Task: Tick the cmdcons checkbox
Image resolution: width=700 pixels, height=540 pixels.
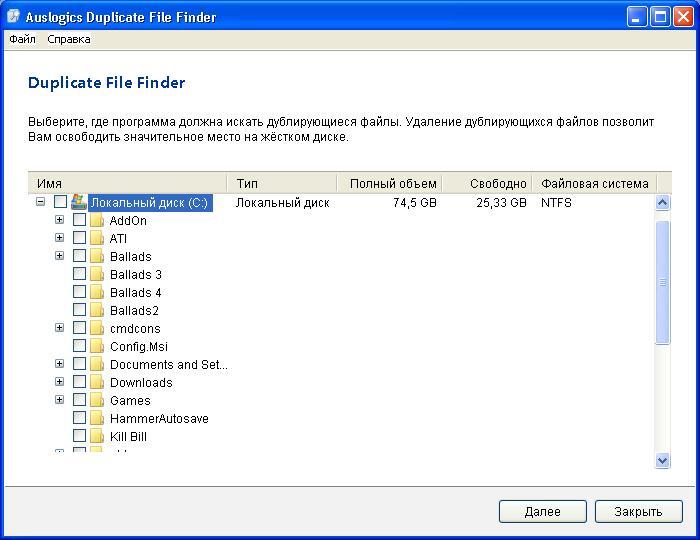Action: click(79, 328)
